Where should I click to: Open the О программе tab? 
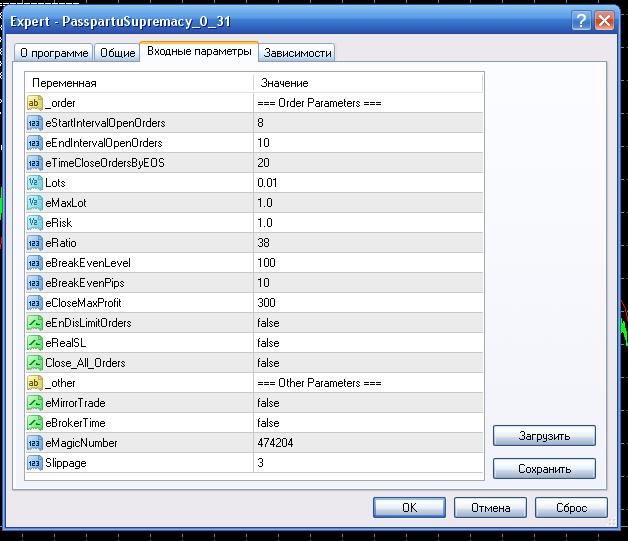(x=54, y=53)
